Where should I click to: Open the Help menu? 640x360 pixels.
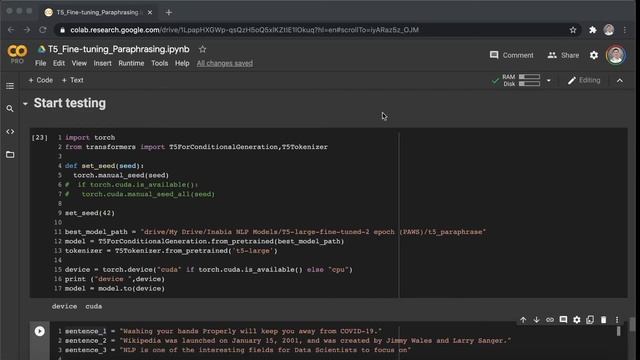click(182, 63)
